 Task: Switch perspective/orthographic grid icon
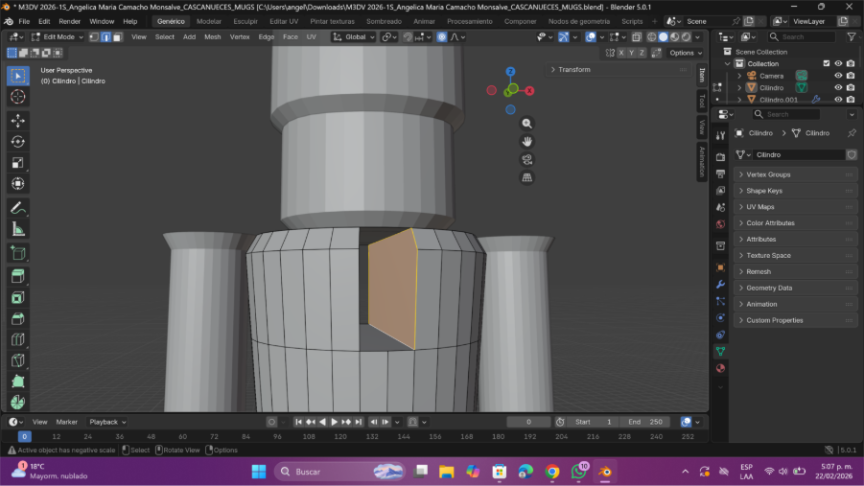click(x=527, y=177)
